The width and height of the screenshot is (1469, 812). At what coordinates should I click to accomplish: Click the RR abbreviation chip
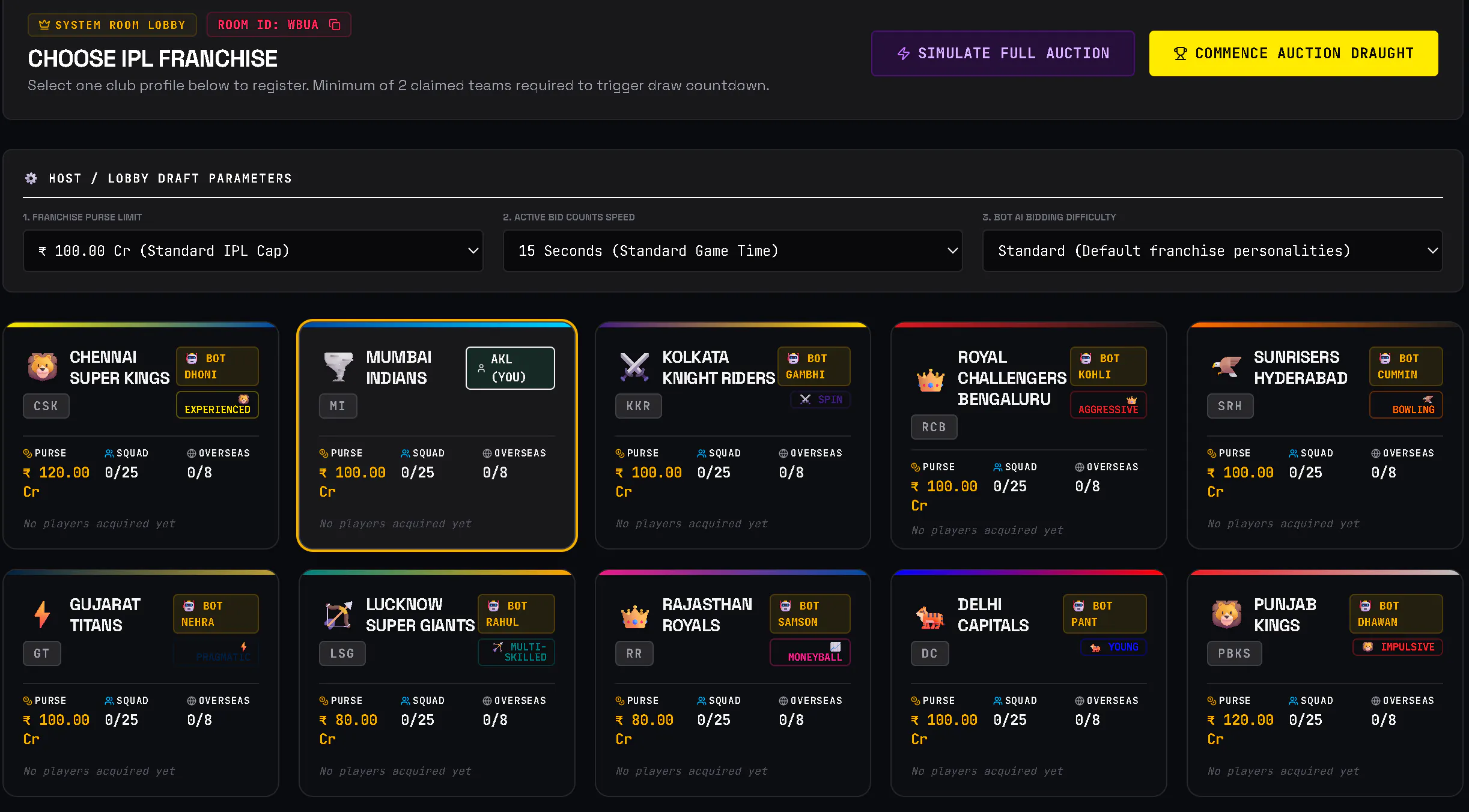point(634,653)
